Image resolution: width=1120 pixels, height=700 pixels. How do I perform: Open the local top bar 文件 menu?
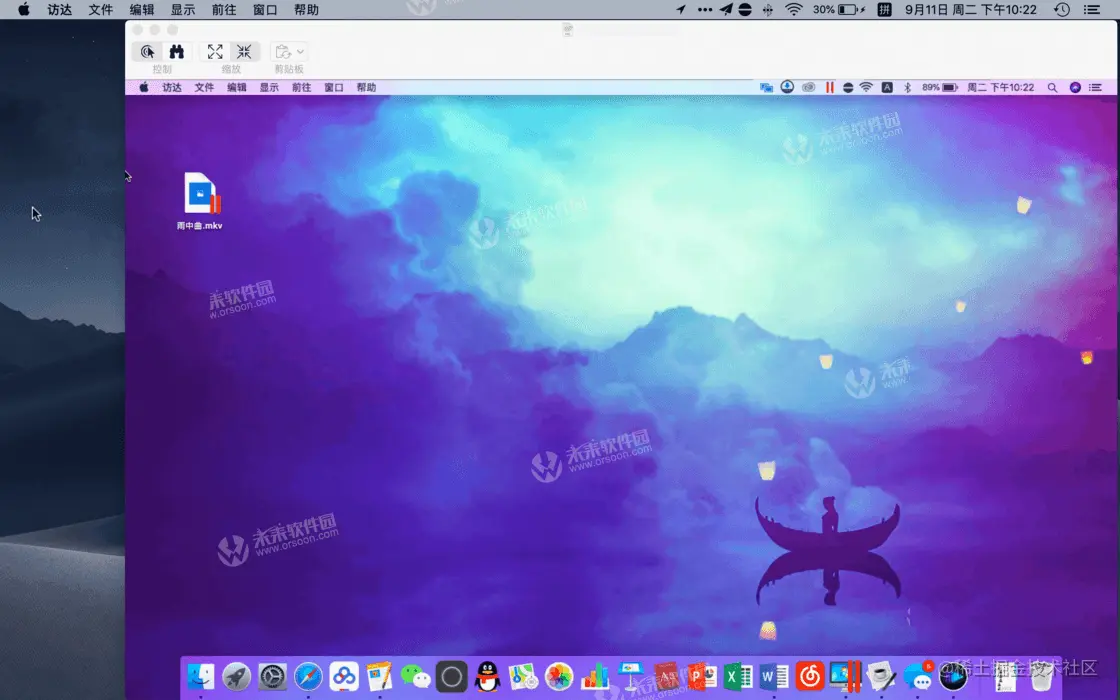point(101,9)
